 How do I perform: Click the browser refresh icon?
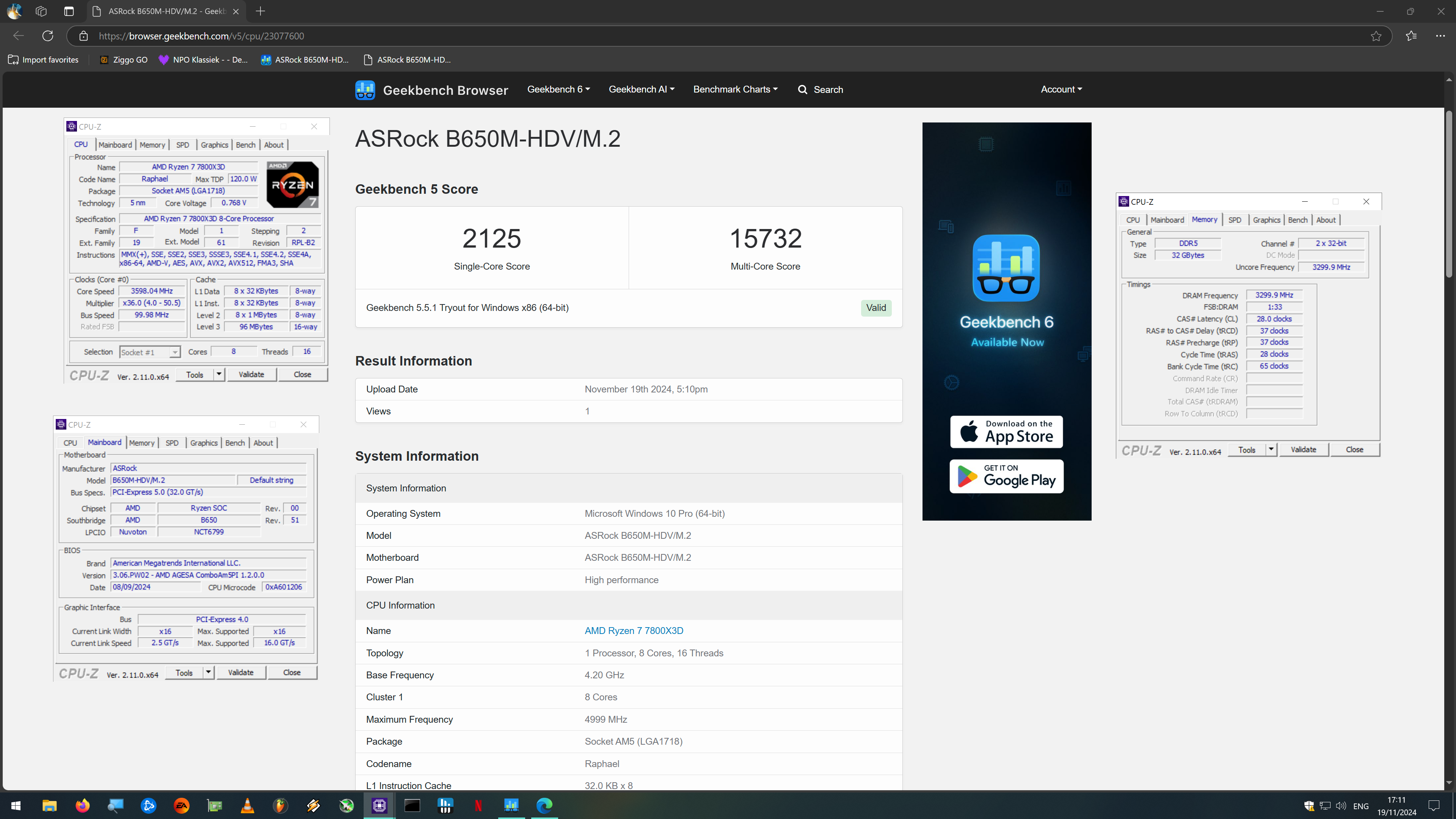click(x=48, y=36)
